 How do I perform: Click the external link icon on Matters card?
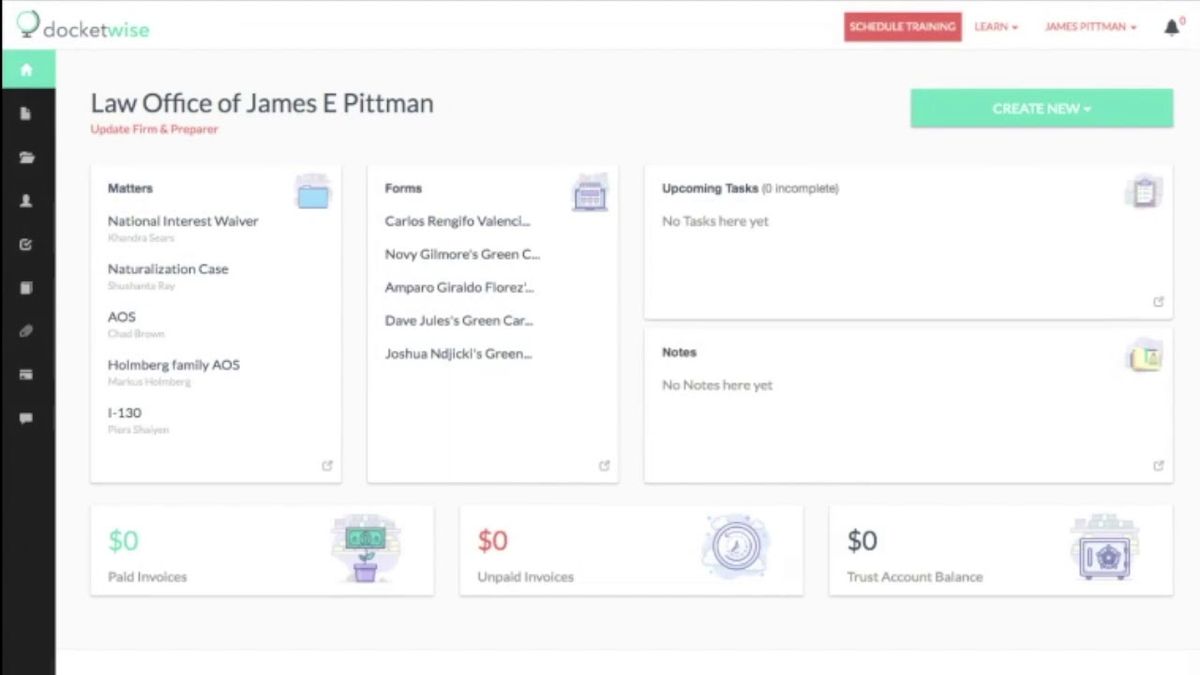tap(327, 465)
